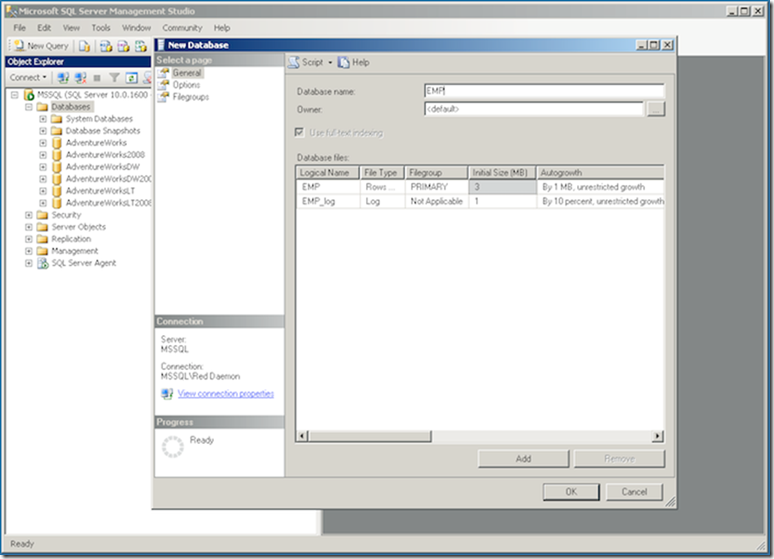774x559 pixels.
Task: Expand the Replication node
Action: coord(29,239)
